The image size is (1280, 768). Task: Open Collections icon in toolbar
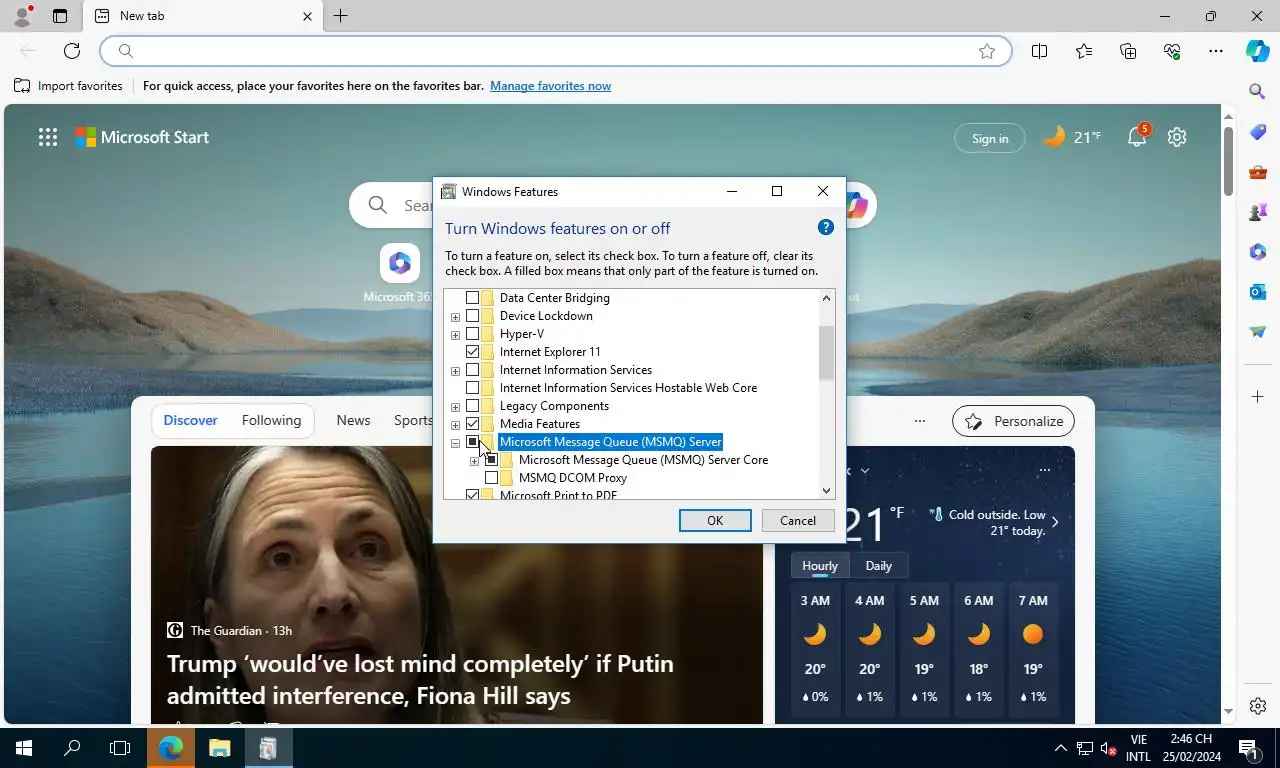tap(1128, 51)
